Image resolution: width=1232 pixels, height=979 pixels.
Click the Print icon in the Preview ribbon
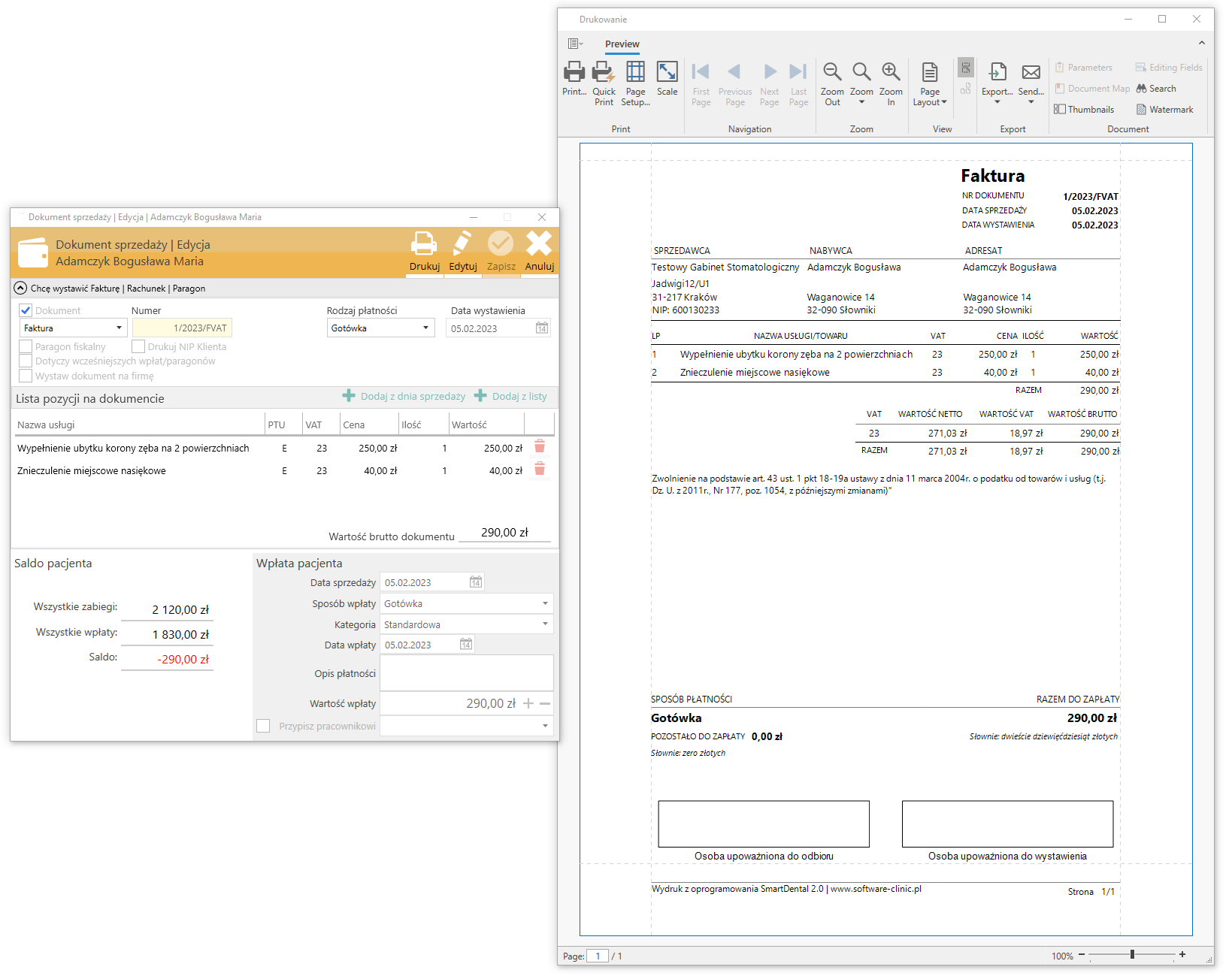574,78
